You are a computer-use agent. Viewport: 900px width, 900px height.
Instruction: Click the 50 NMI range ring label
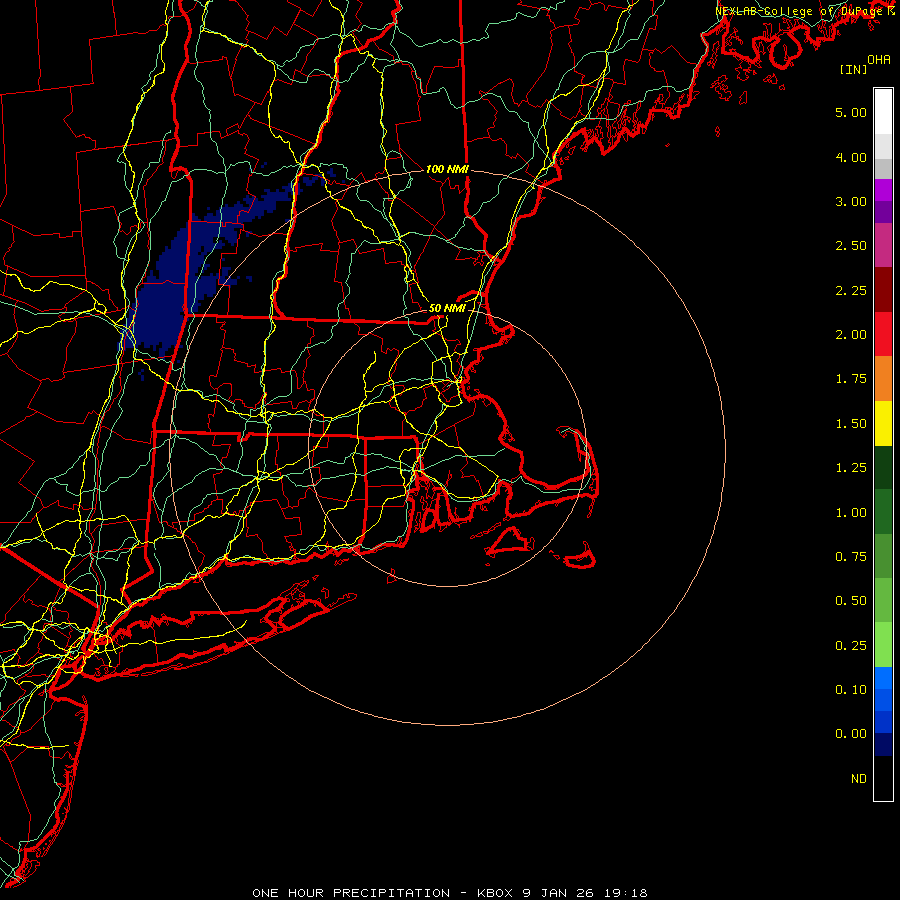447,308
